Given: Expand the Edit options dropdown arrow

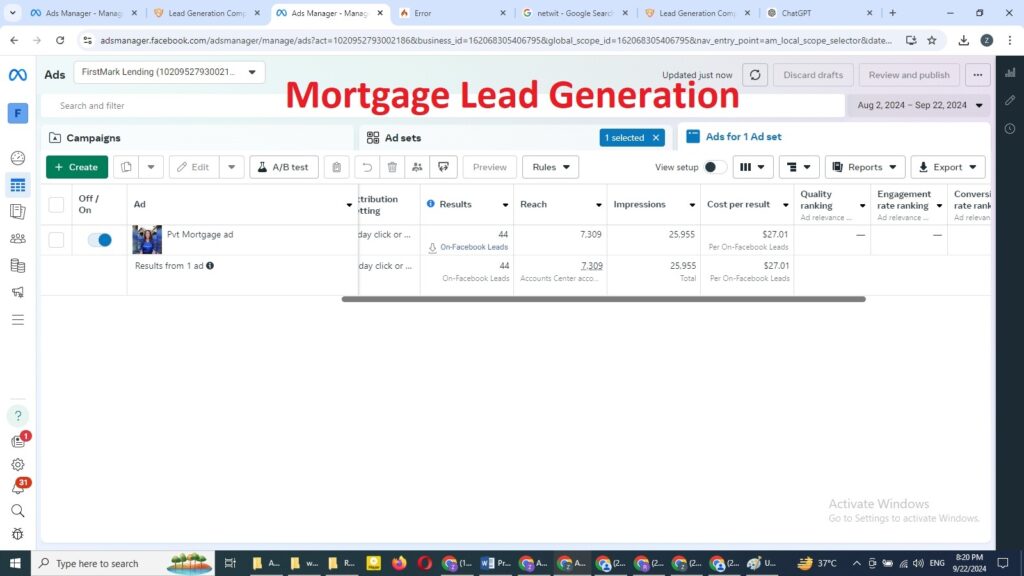Looking at the screenshot, I should 231,167.
